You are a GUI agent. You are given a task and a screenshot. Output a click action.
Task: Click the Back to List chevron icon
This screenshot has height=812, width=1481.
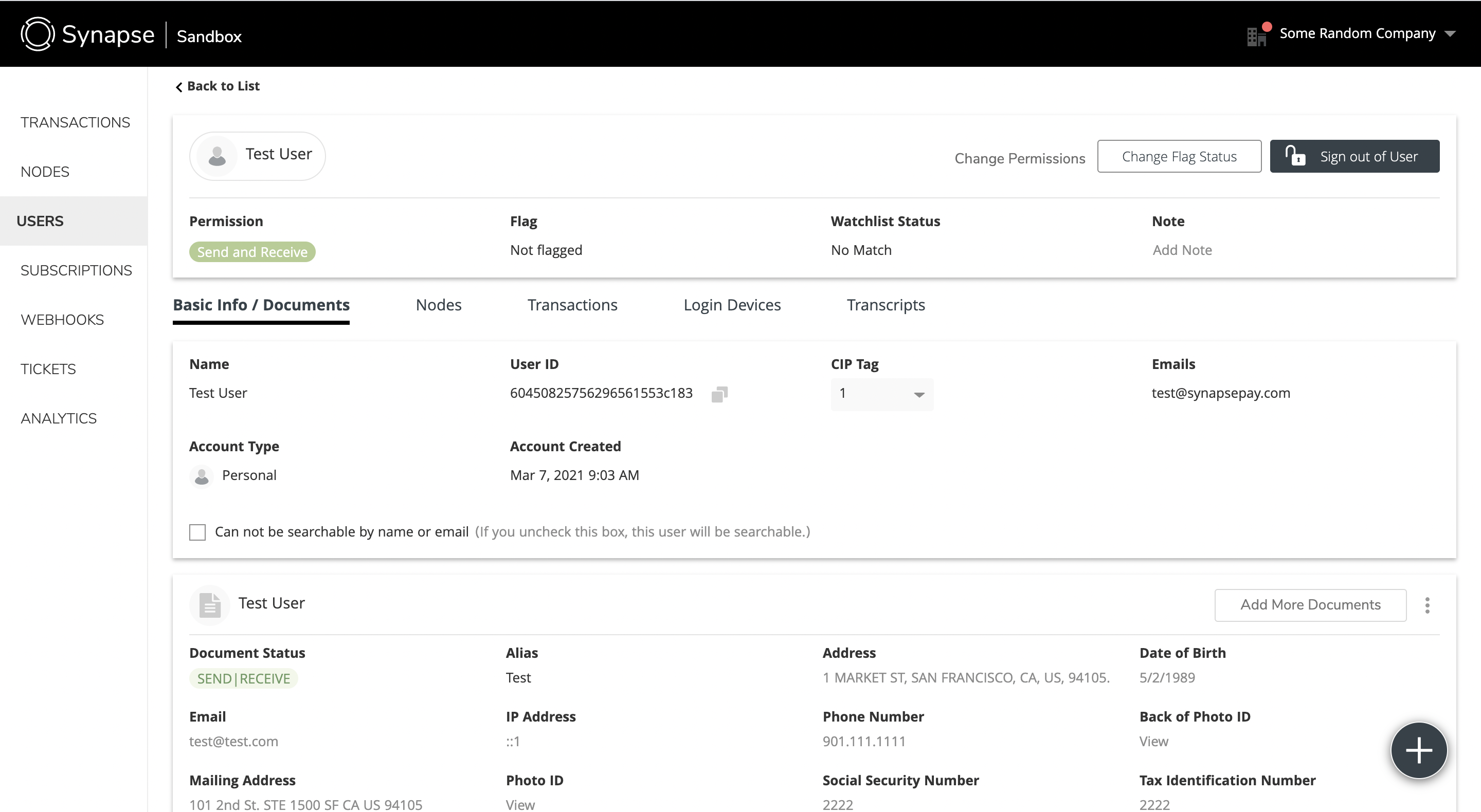179,87
